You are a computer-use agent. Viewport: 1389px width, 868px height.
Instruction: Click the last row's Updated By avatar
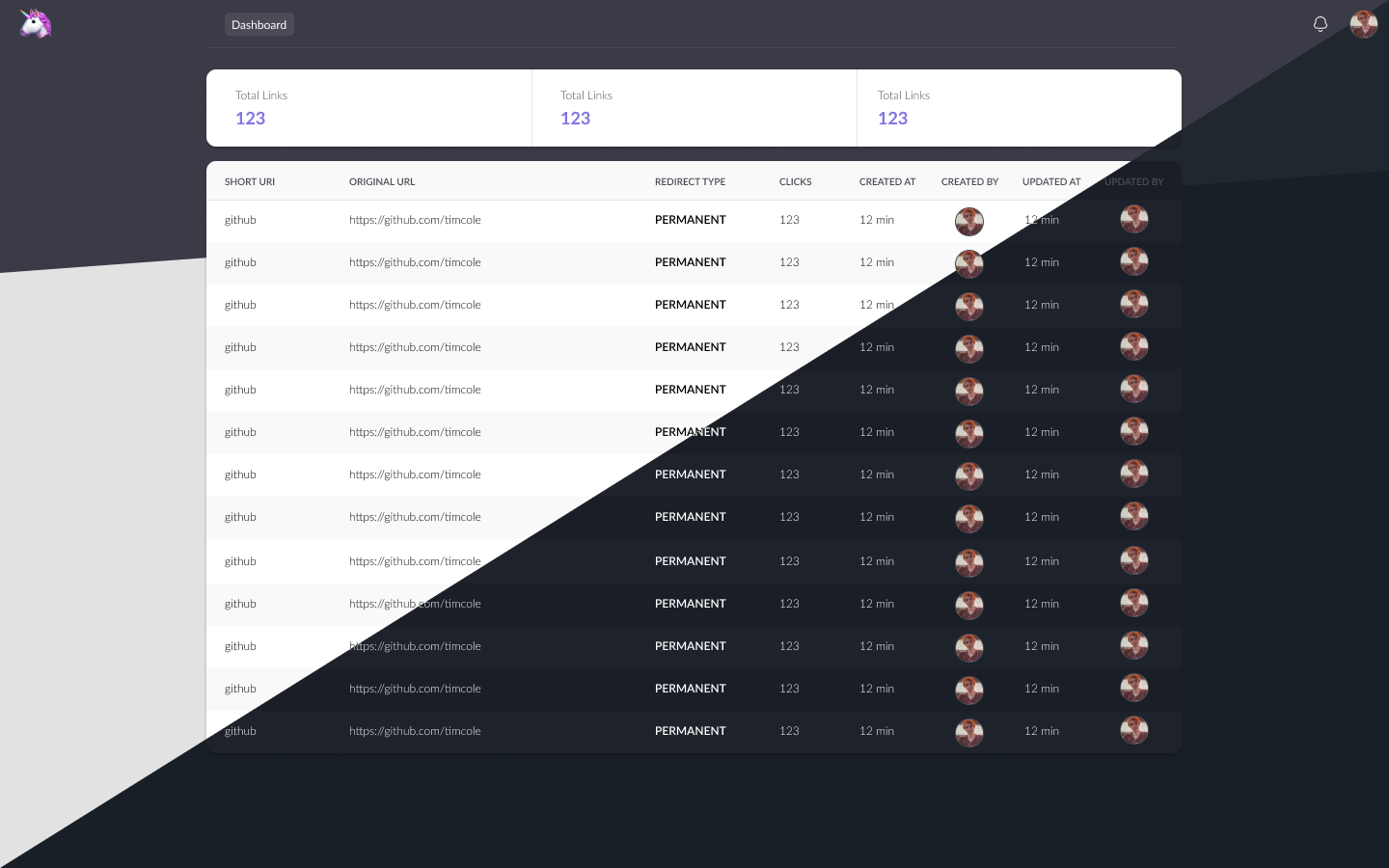click(x=1134, y=730)
